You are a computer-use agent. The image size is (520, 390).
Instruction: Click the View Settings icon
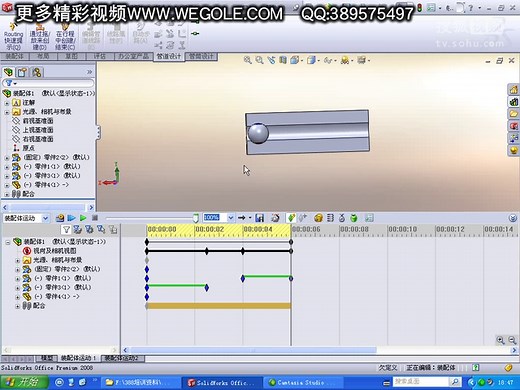point(362,60)
